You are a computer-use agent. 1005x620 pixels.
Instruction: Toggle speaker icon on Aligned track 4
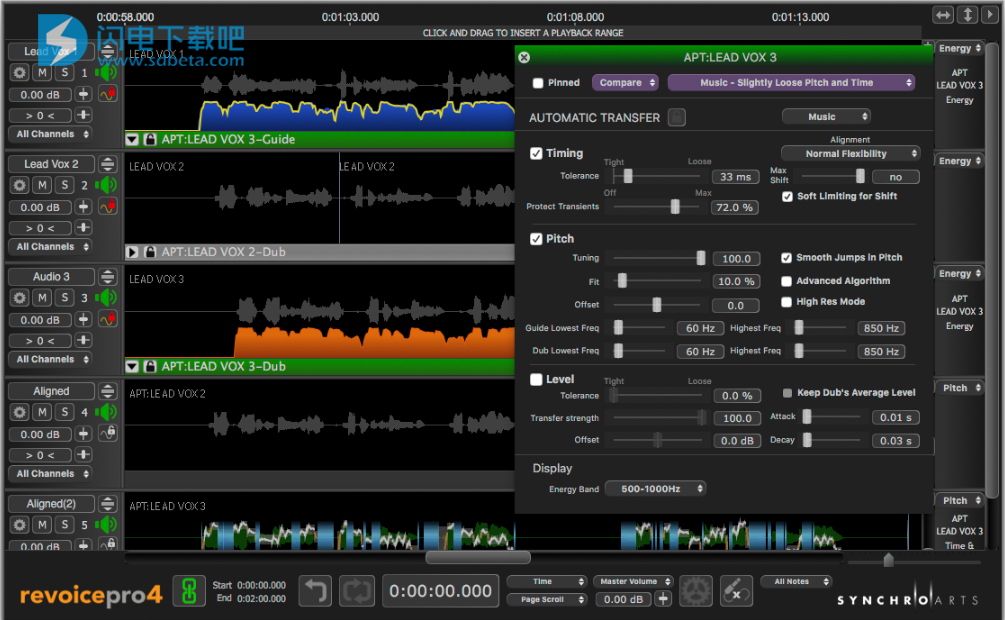tap(106, 412)
